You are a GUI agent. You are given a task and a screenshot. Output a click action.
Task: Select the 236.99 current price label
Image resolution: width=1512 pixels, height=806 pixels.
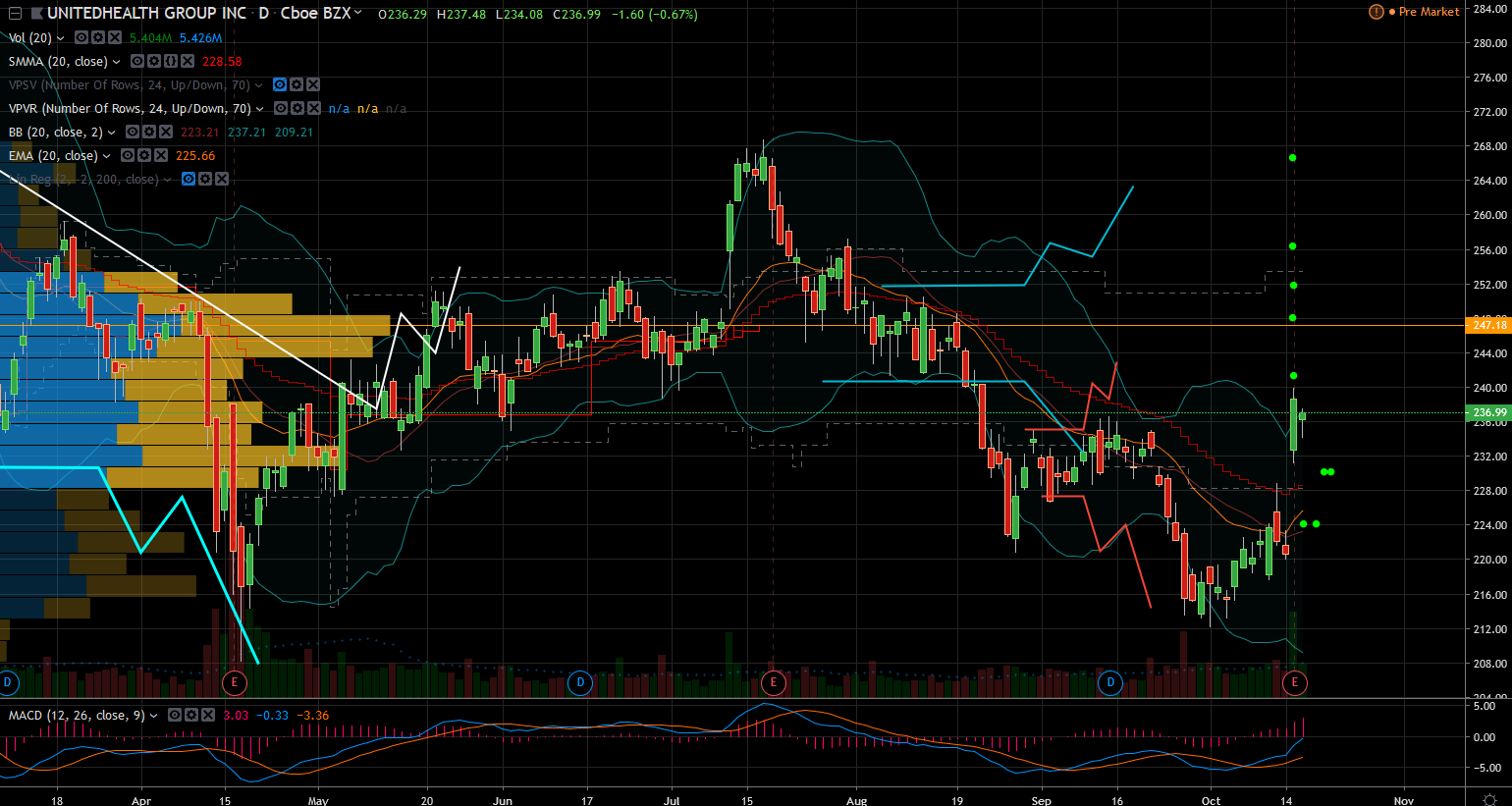tap(1488, 413)
